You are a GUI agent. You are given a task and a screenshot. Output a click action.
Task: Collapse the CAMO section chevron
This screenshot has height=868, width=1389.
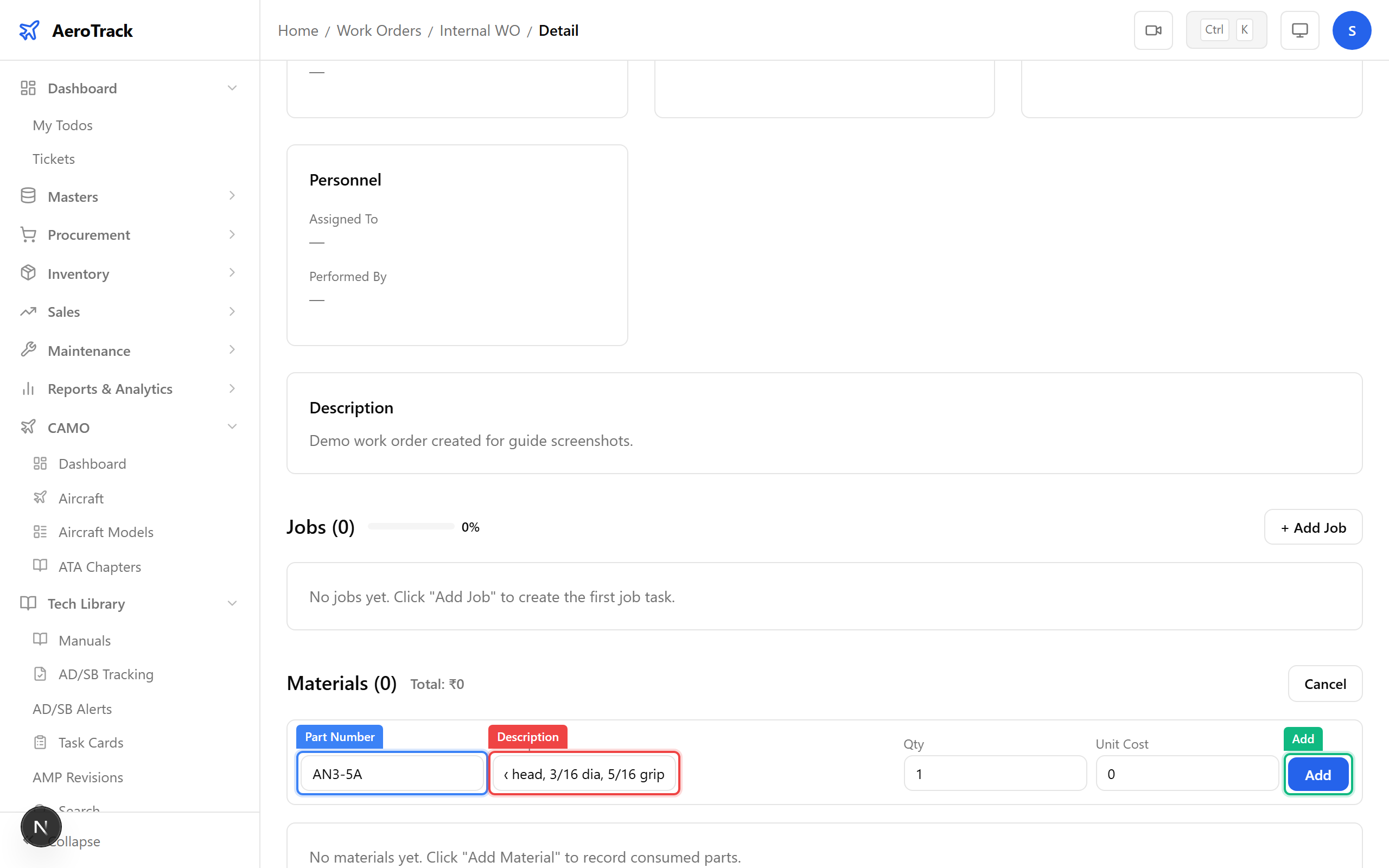click(232, 426)
